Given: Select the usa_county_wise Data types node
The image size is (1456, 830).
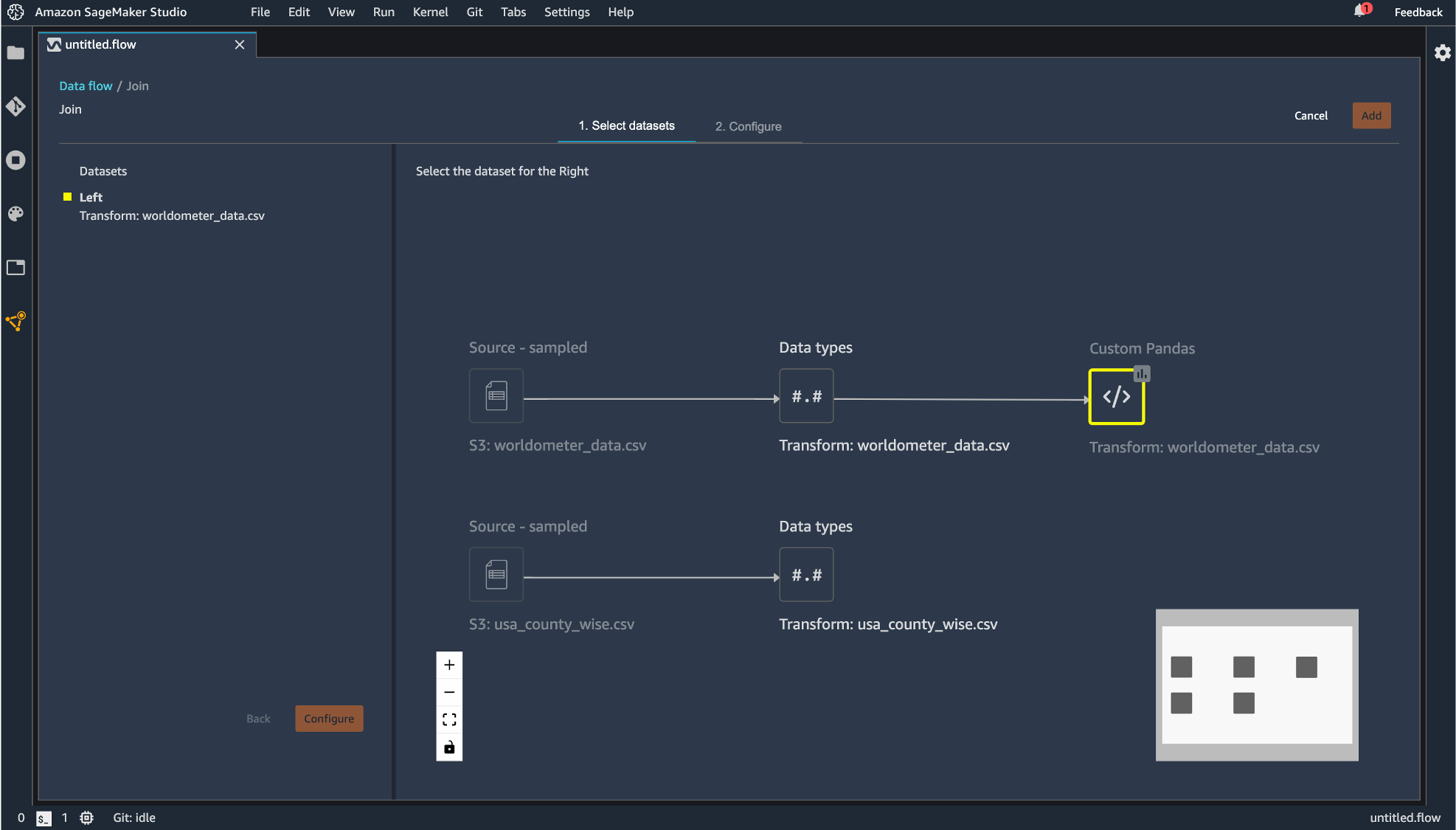Looking at the screenshot, I should tap(806, 575).
